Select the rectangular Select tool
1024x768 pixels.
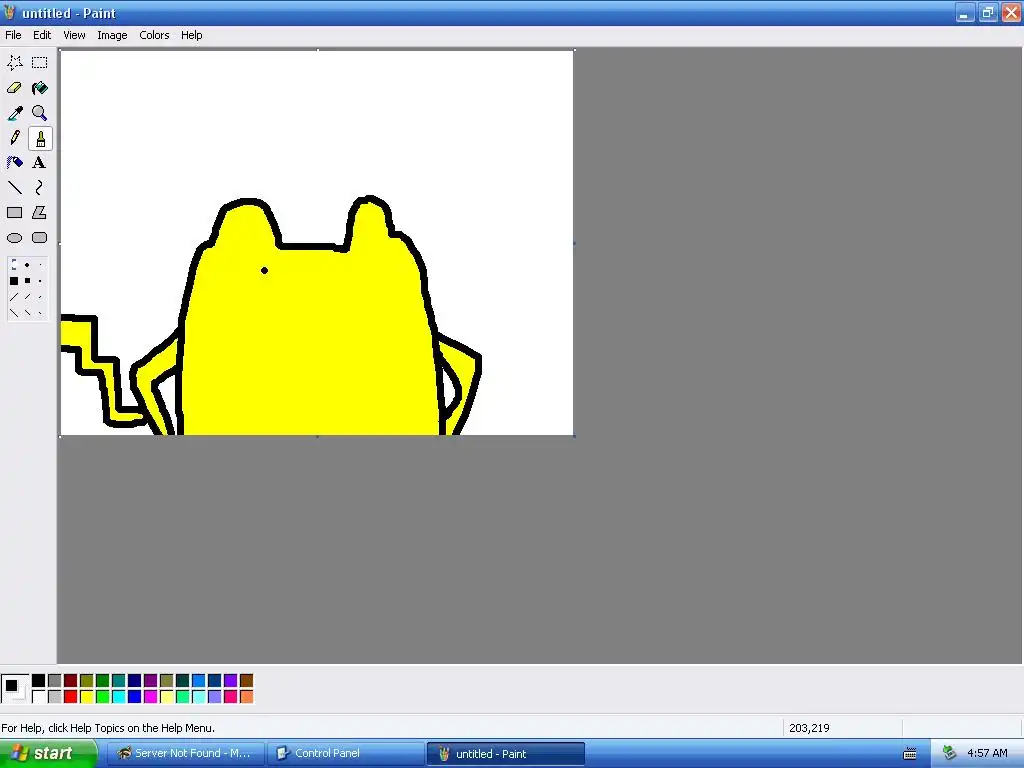(x=40, y=63)
